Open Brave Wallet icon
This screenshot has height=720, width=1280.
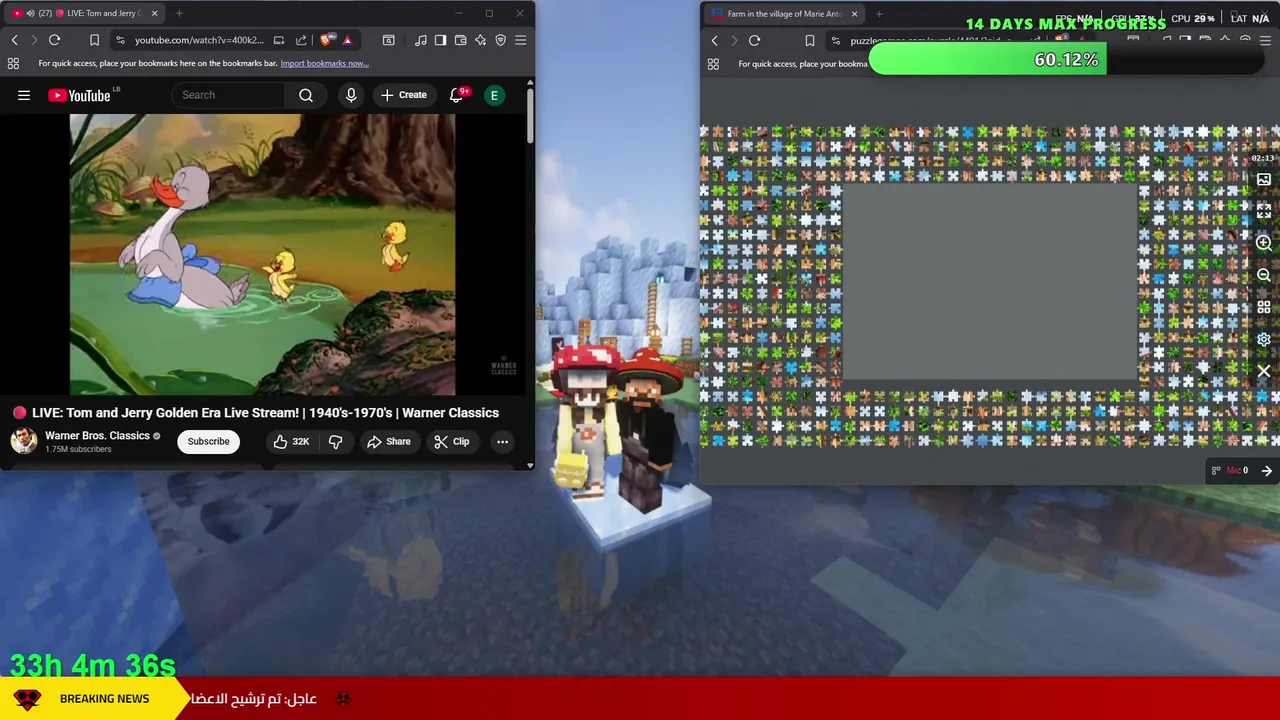coord(461,40)
